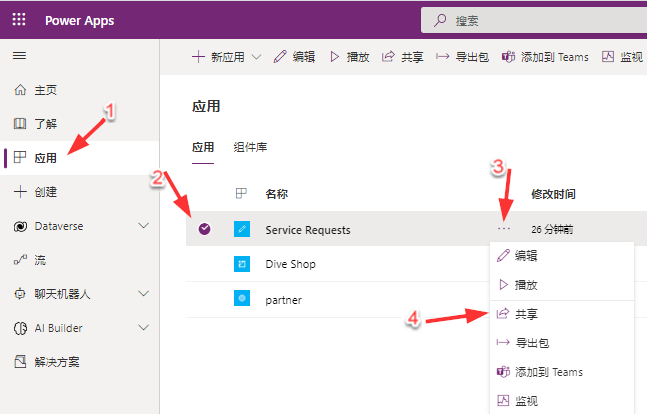This screenshot has height=414, width=647.
Task: Click the search magnifier icon
Action: click(440, 20)
